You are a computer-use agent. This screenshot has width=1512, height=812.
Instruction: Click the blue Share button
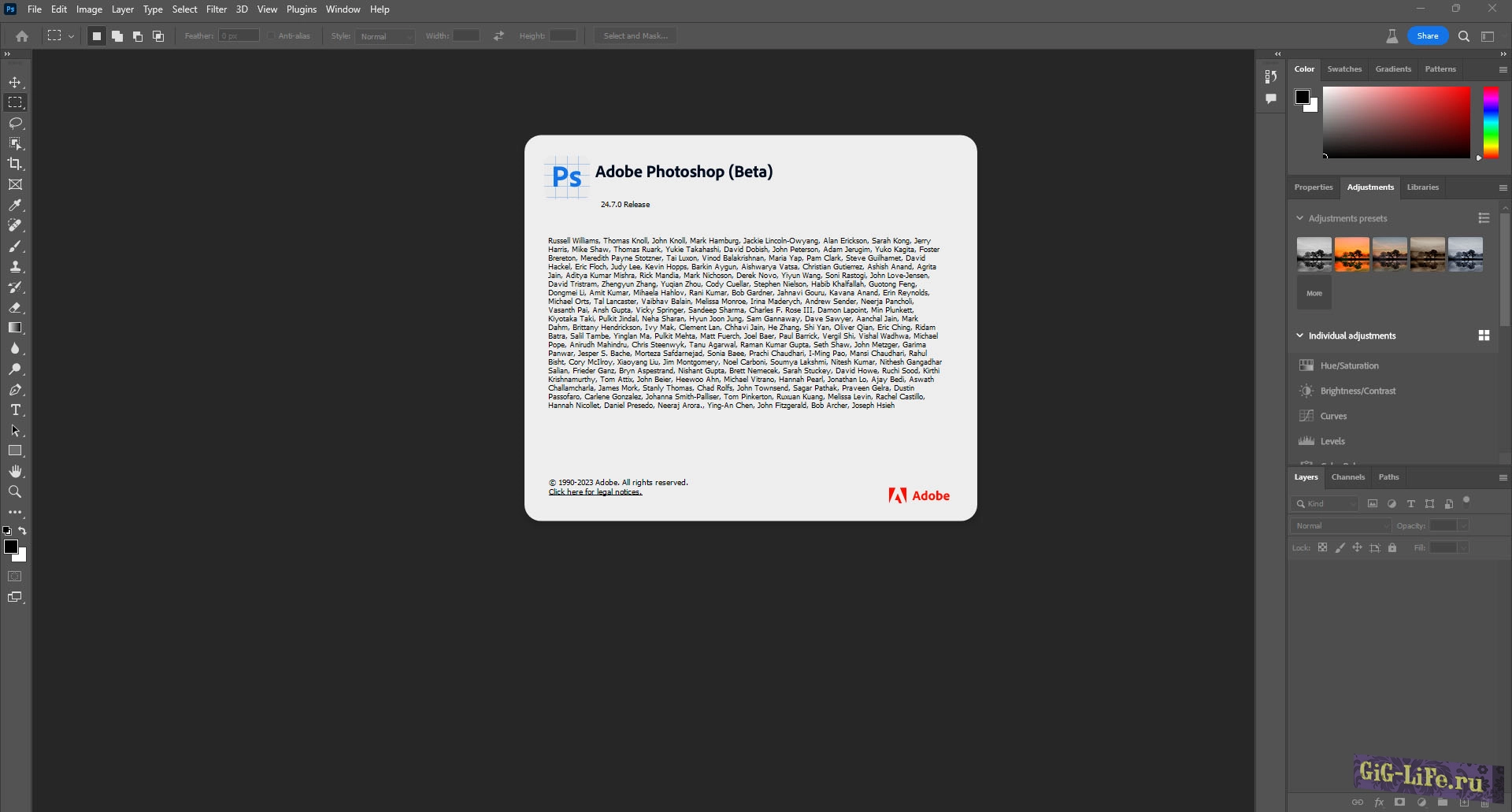pos(1427,36)
